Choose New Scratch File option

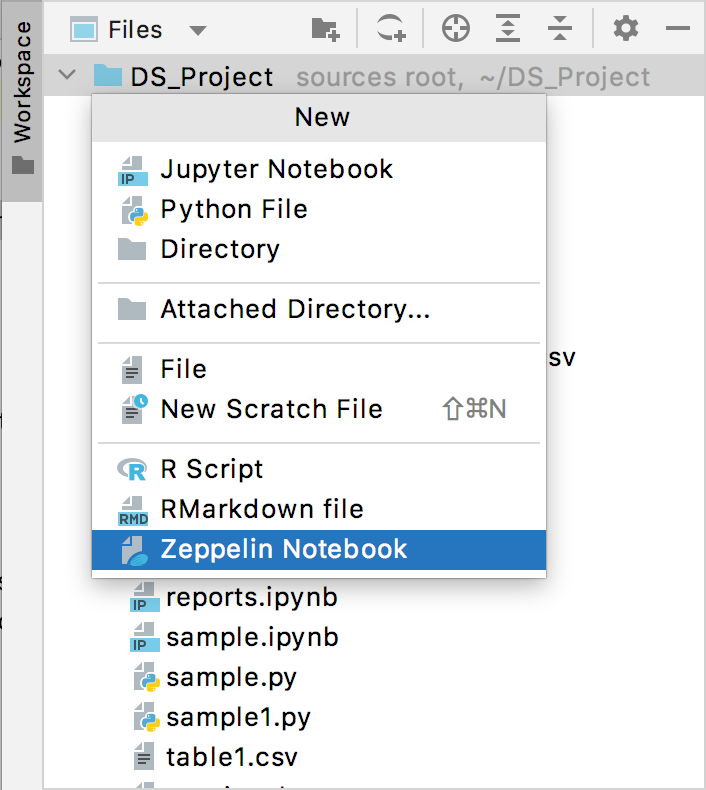tap(271, 409)
